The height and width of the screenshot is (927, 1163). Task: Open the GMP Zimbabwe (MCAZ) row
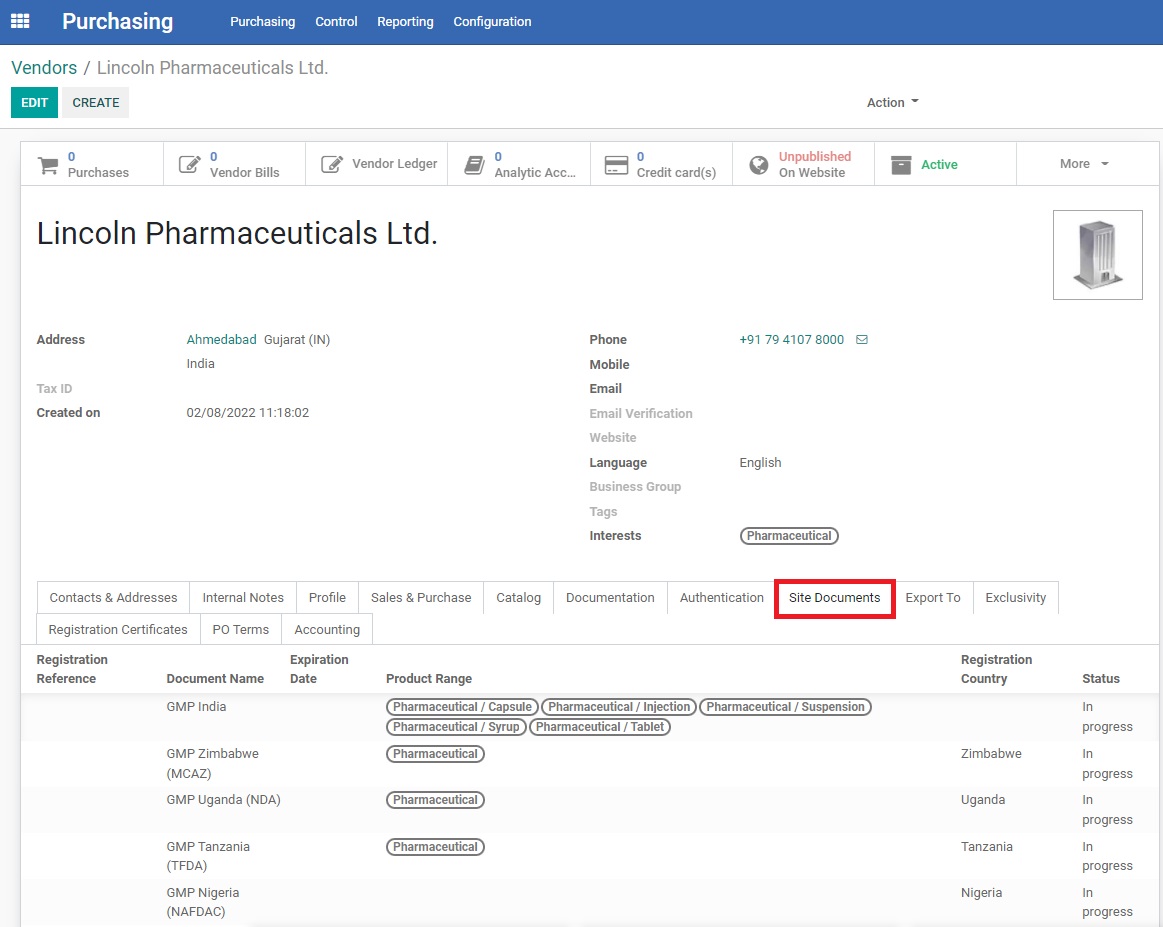click(590, 764)
